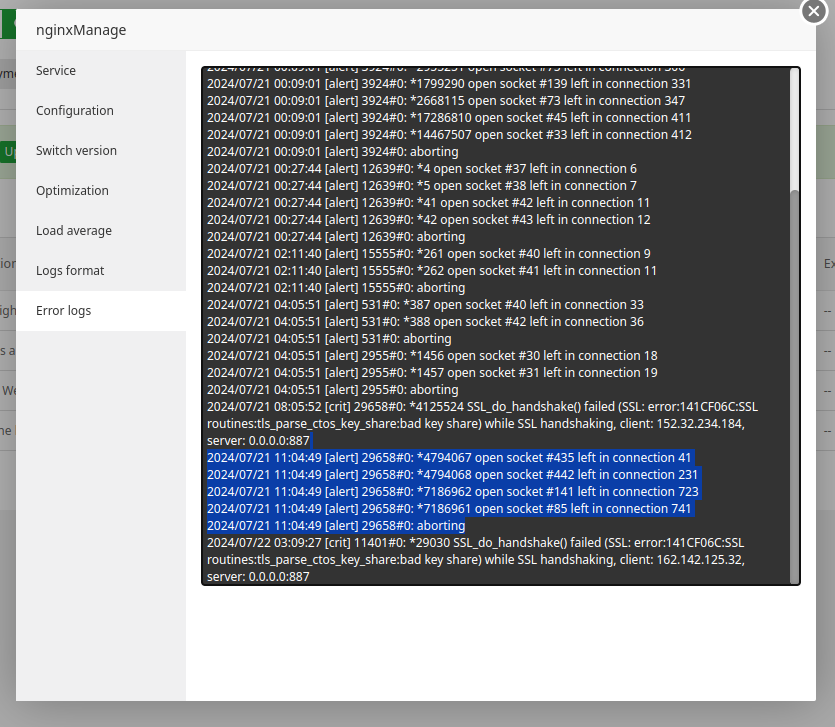This screenshot has height=727, width=835.
Task: Open the Configuration tab
Action: click(101, 111)
